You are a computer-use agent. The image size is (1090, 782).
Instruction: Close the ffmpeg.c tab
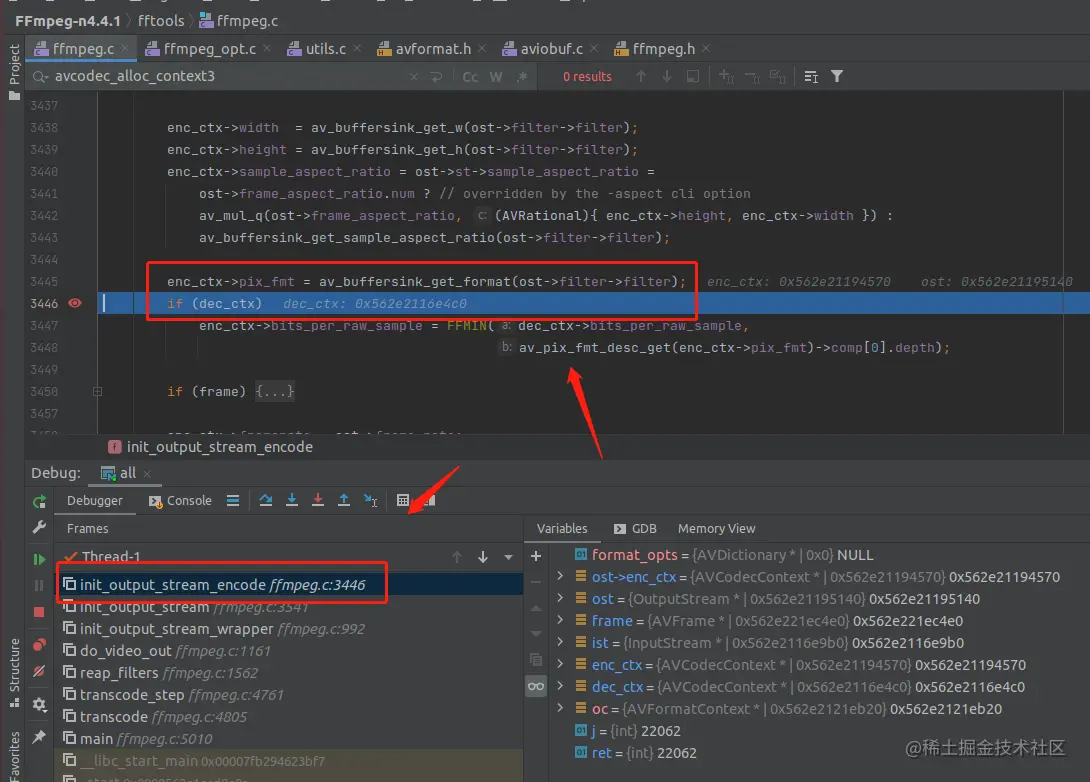tap(124, 48)
